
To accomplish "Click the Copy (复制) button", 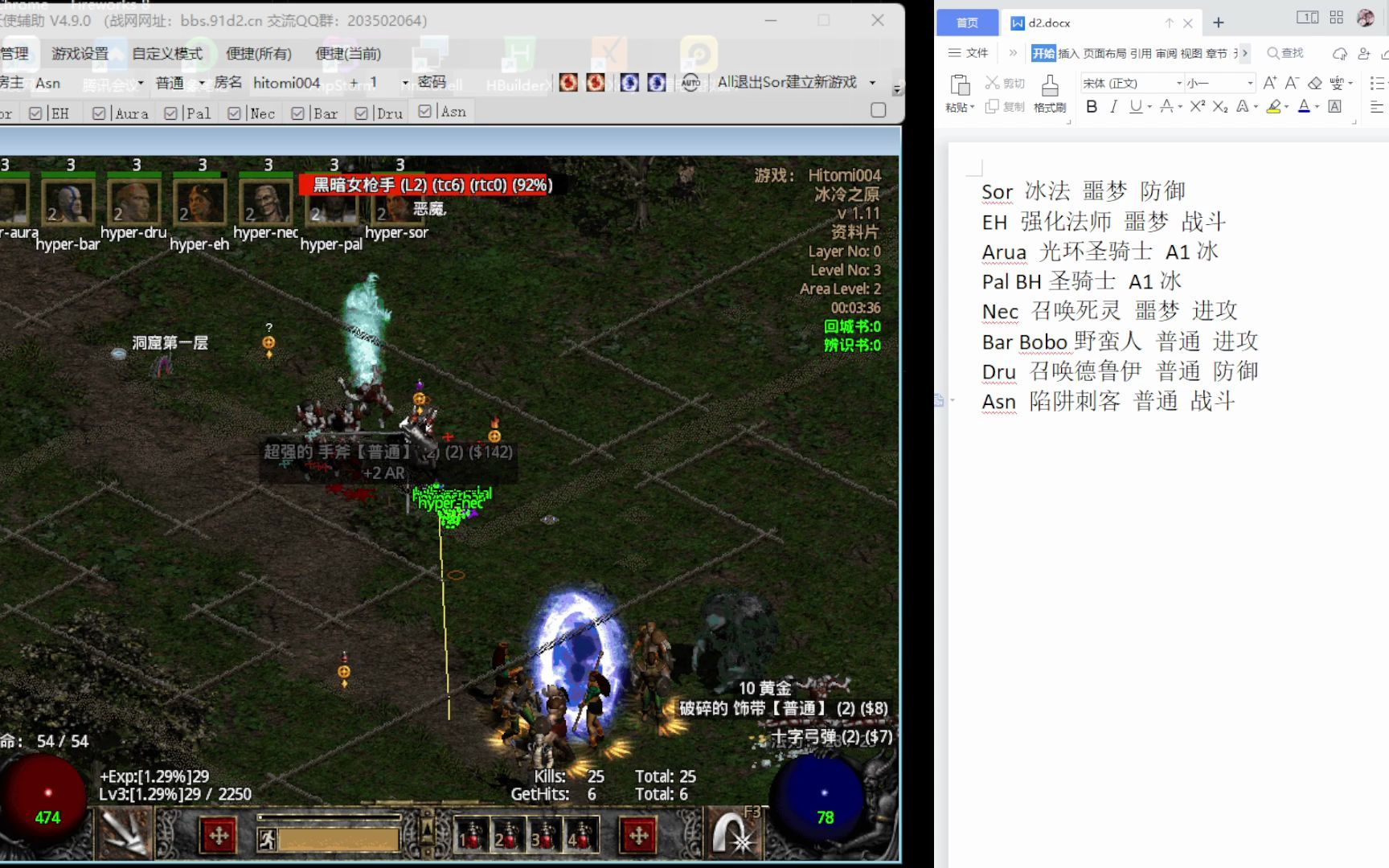I will coord(1006,106).
